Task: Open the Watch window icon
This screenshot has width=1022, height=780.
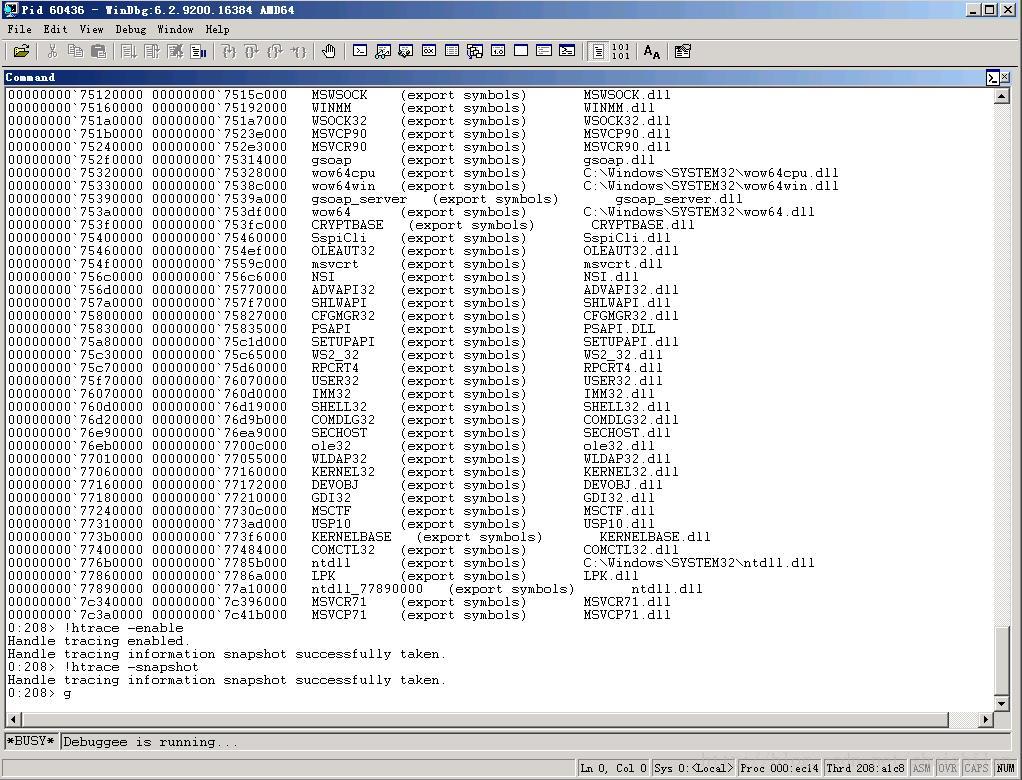Action: pyautogui.click(x=383, y=51)
